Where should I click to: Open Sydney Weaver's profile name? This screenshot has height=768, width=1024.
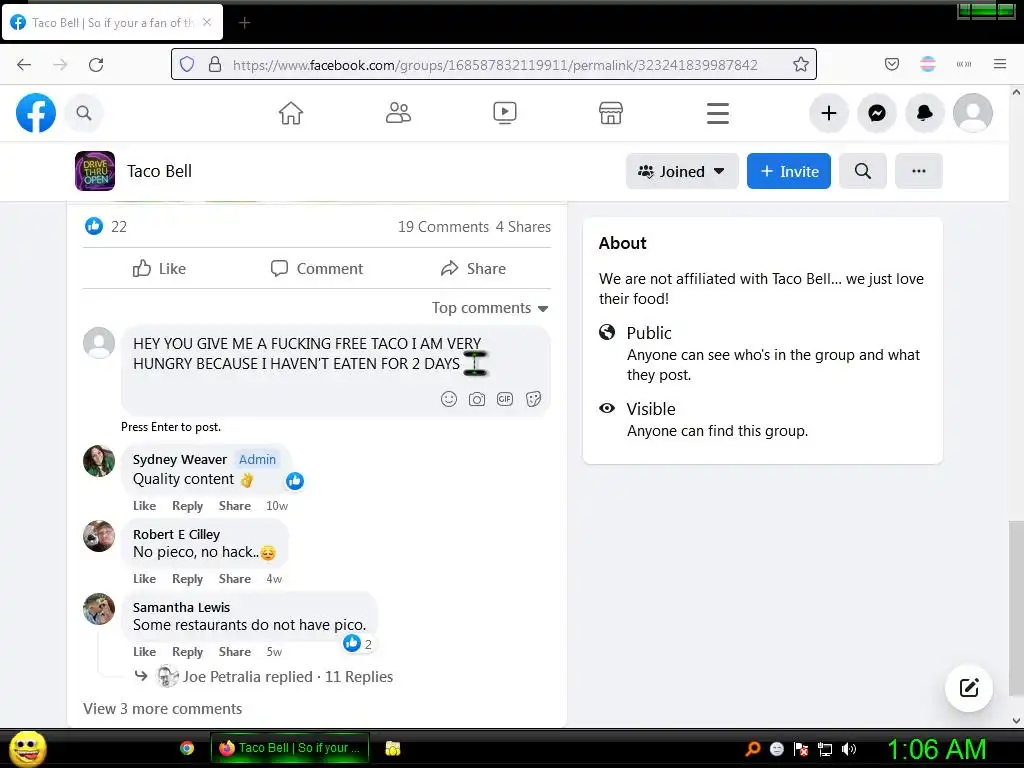pyautogui.click(x=180, y=459)
